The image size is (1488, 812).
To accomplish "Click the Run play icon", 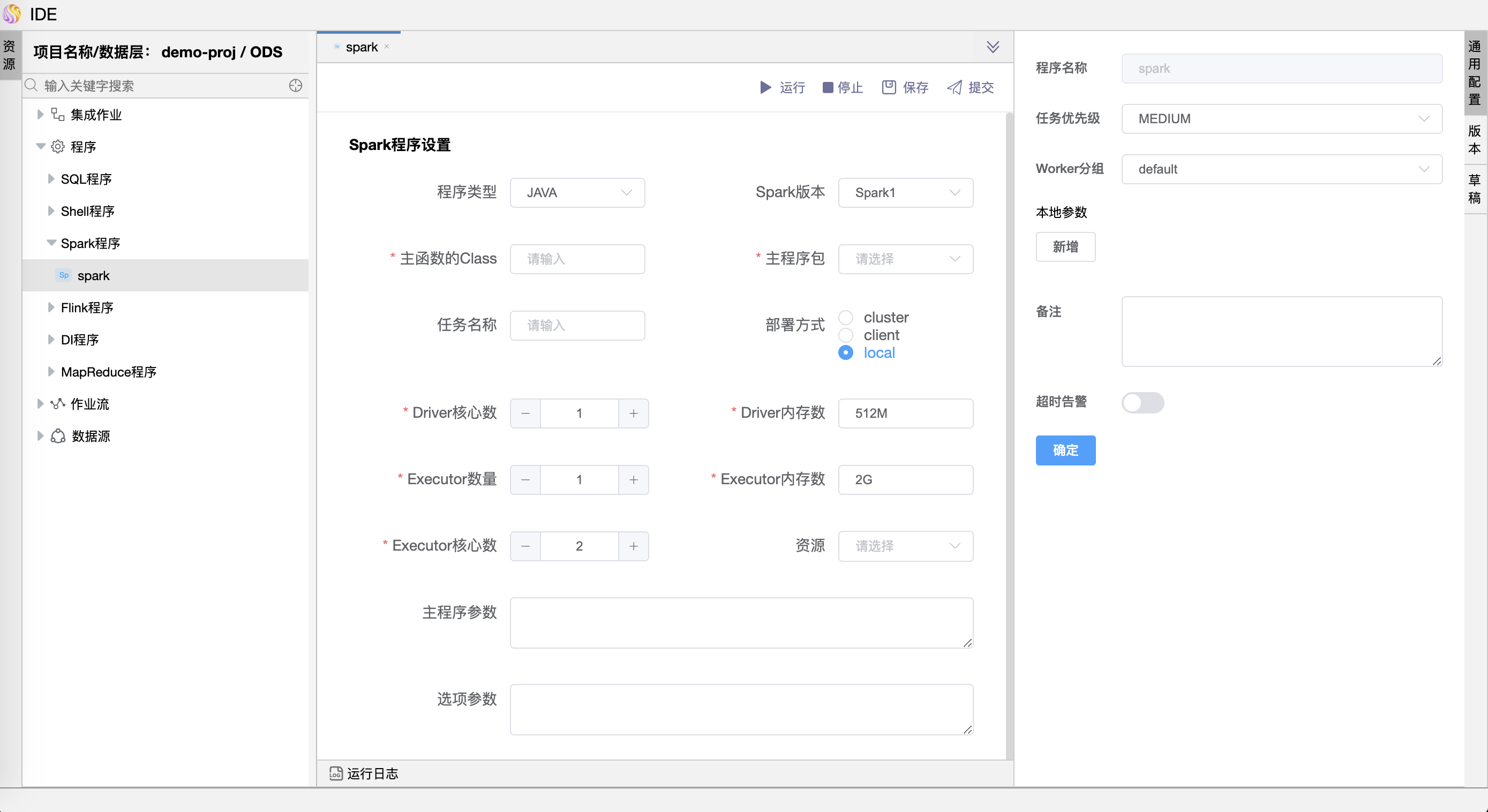I will point(765,87).
